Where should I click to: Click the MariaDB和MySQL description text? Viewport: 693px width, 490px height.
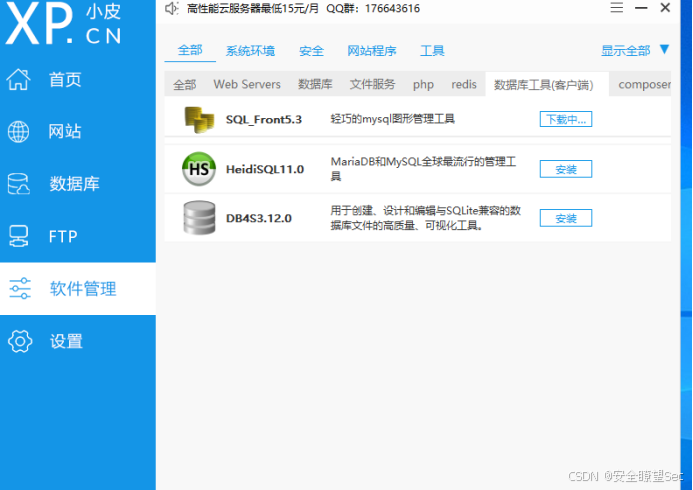click(x=423, y=169)
